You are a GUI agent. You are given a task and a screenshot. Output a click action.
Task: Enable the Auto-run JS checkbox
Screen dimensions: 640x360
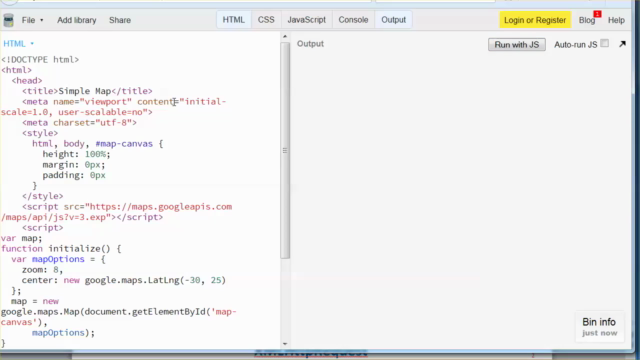(605, 43)
